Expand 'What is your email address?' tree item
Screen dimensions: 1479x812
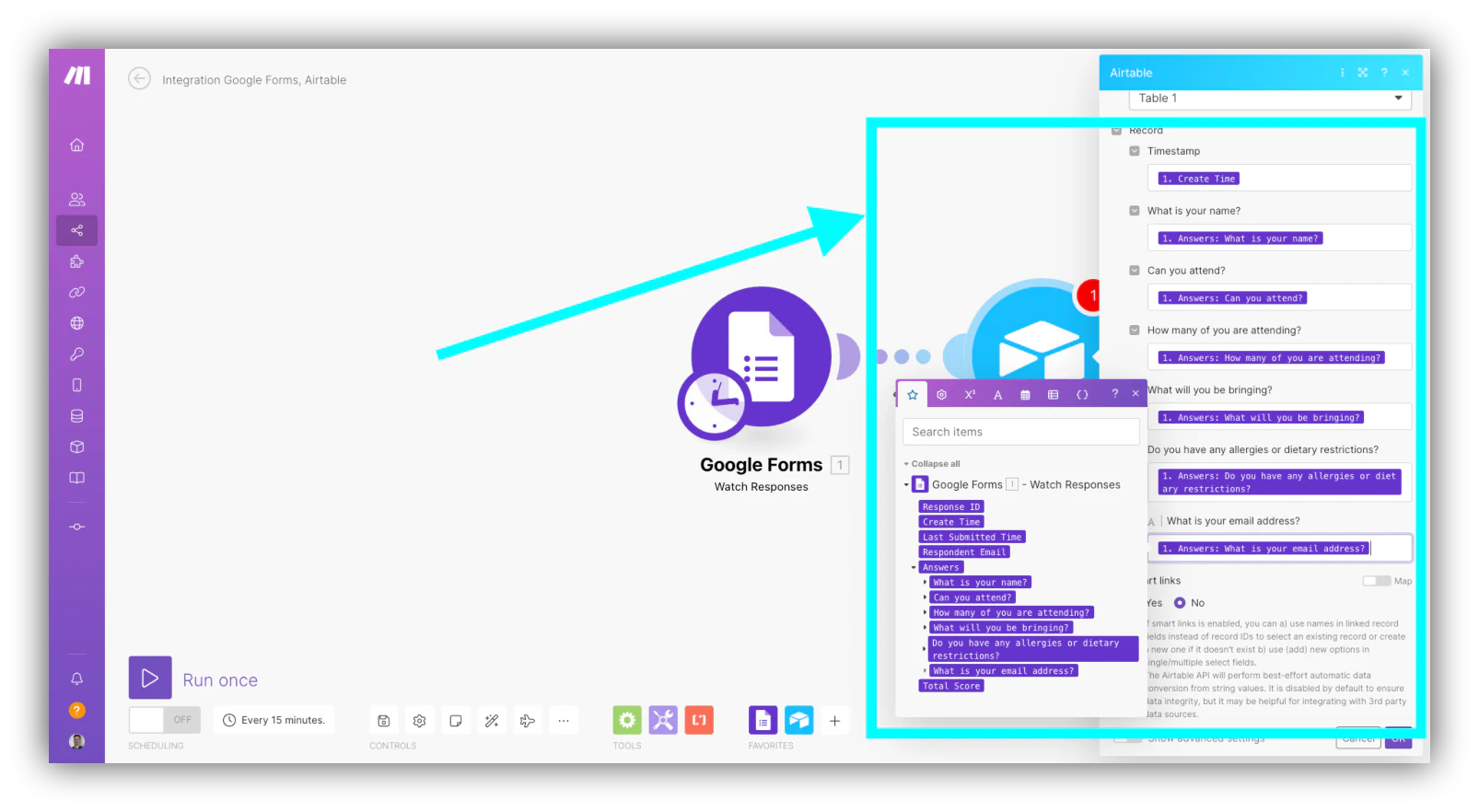(925, 671)
